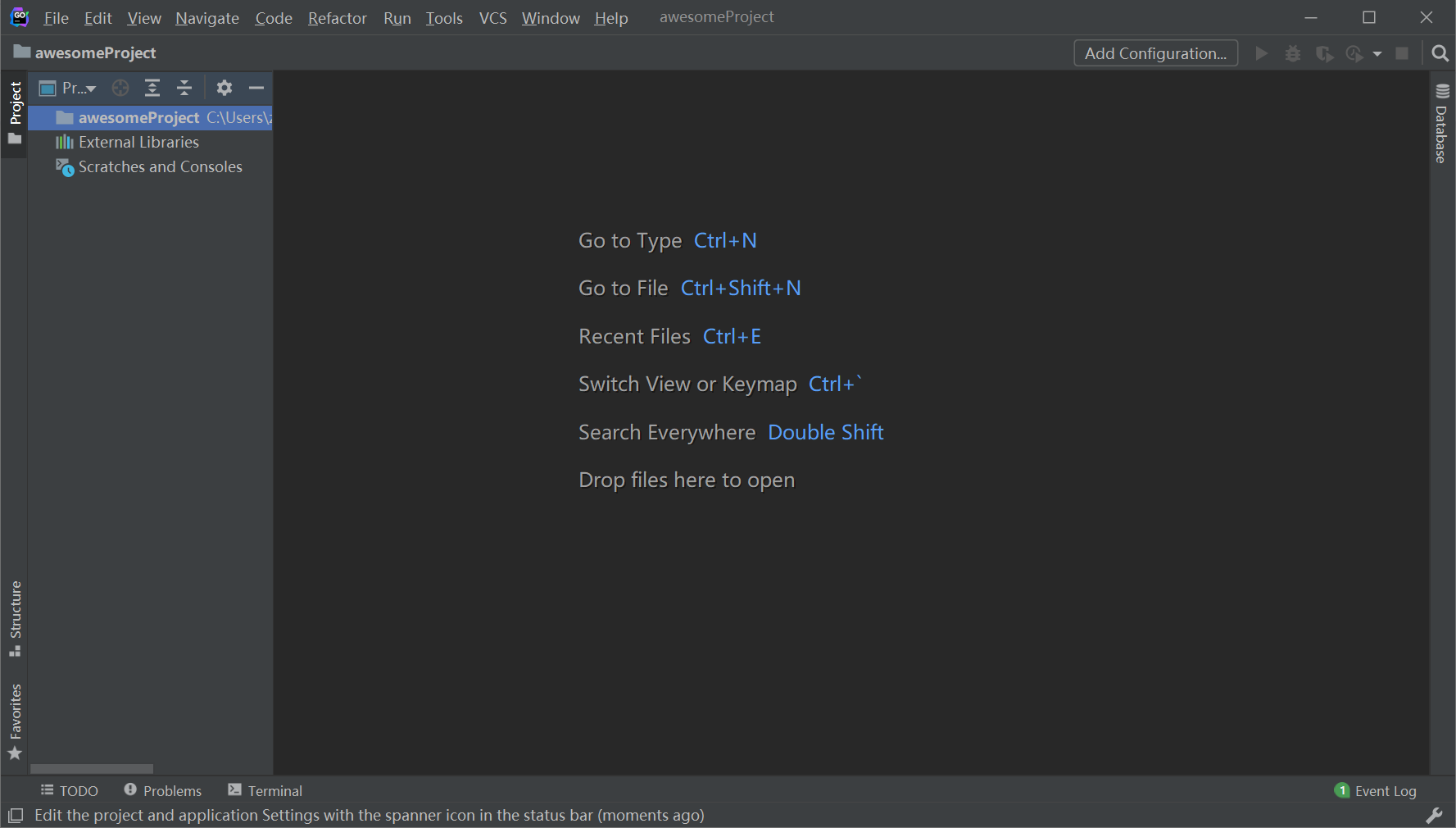The width and height of the screenshot is (1456, 828).
Task: Click the Run with Coverage icon
Action: (1324, 53)
